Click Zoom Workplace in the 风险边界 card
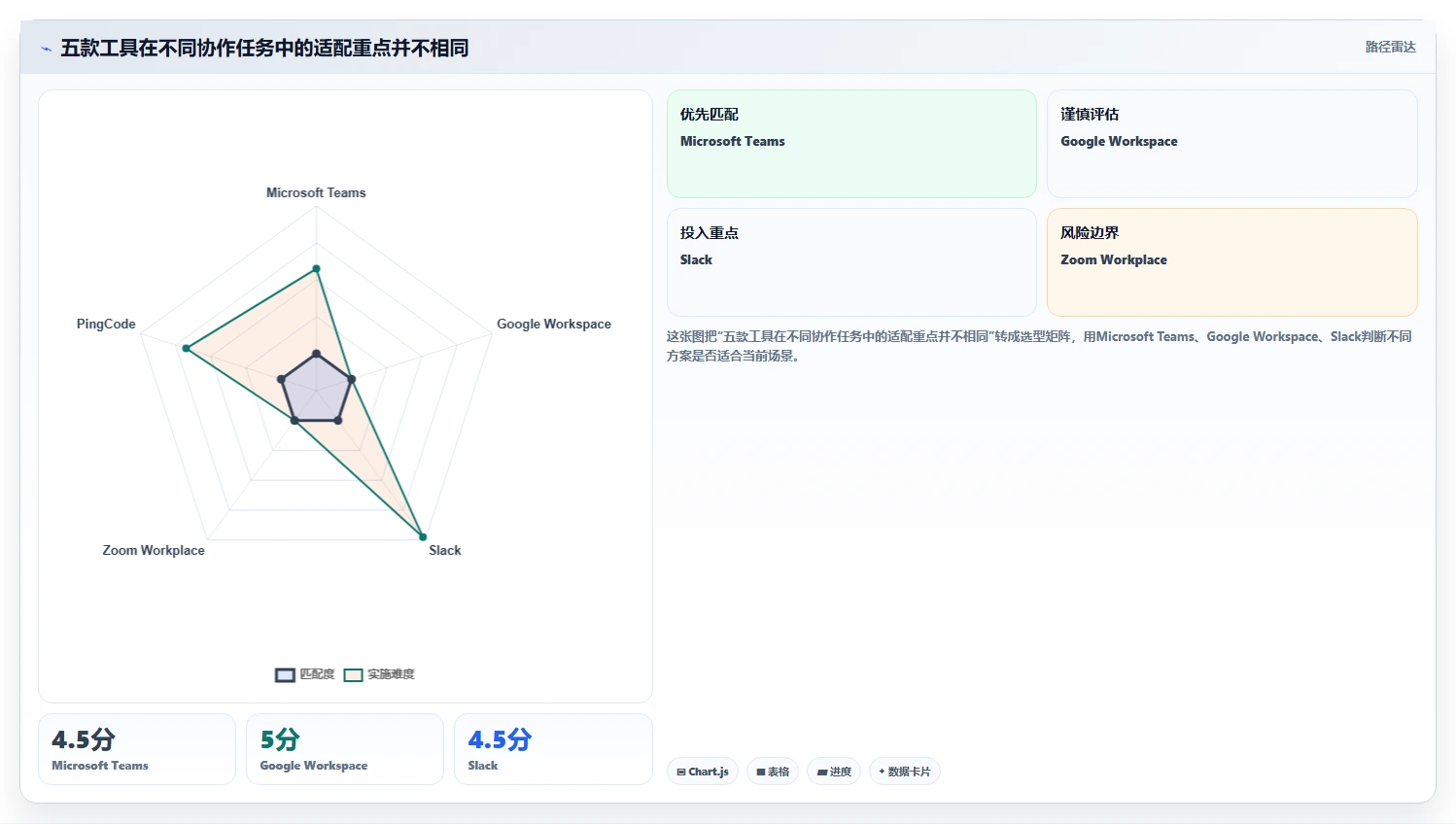 click(x=1114, y=259)
